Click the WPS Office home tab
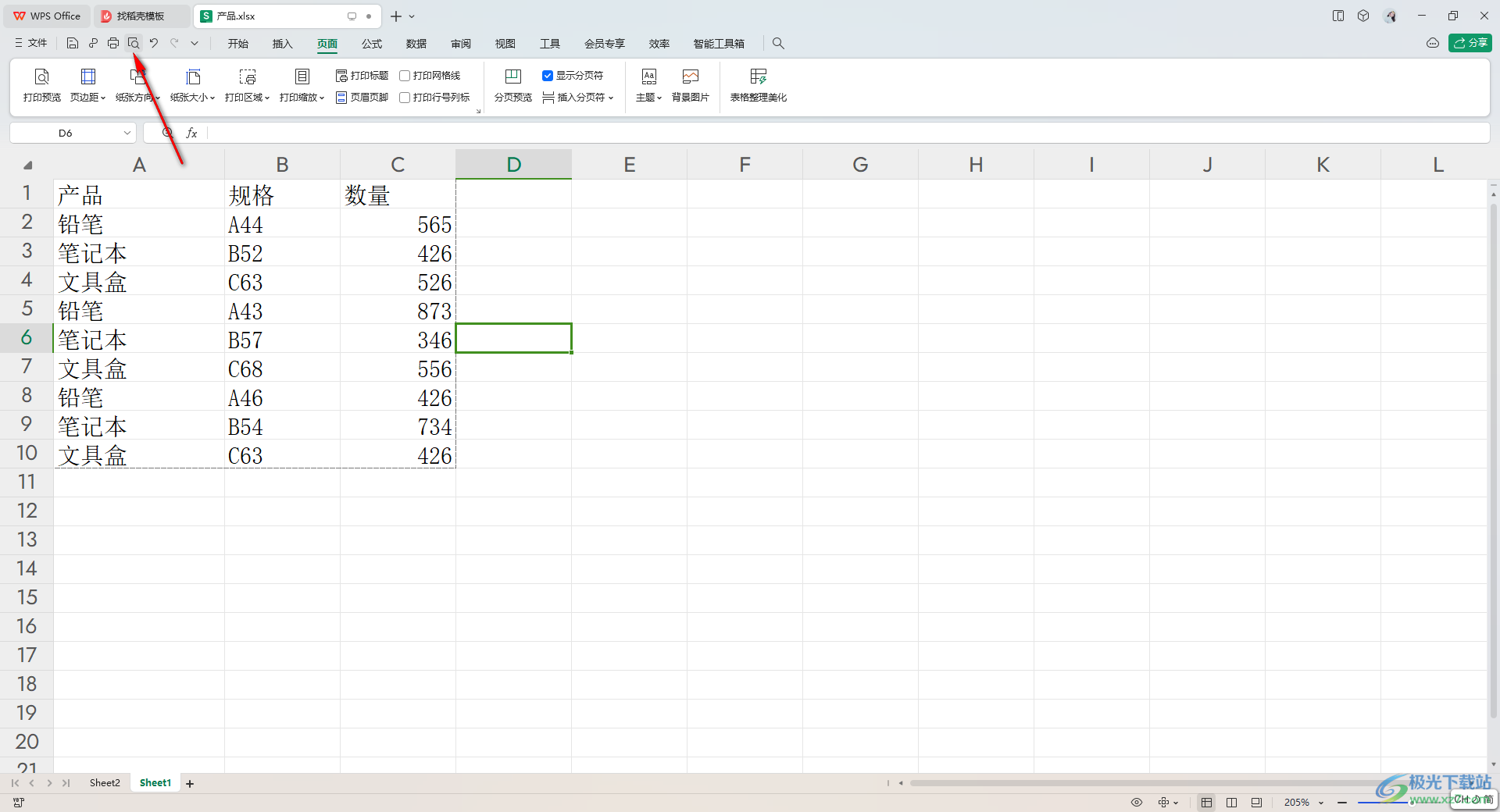Image resolution: width=1500 pixels, height=812 pixels. (47, 16)
